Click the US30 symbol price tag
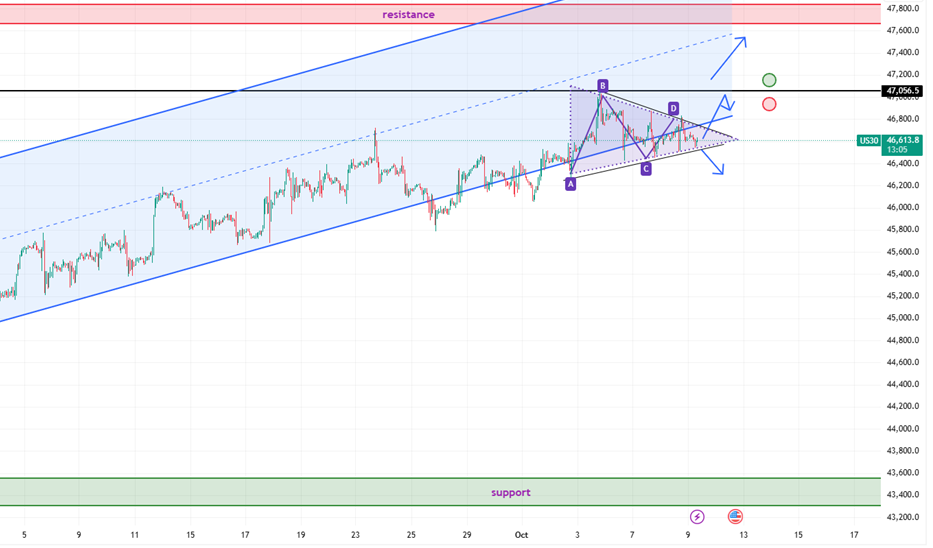This screenshot has height=548, width=933. click(868, 141)
